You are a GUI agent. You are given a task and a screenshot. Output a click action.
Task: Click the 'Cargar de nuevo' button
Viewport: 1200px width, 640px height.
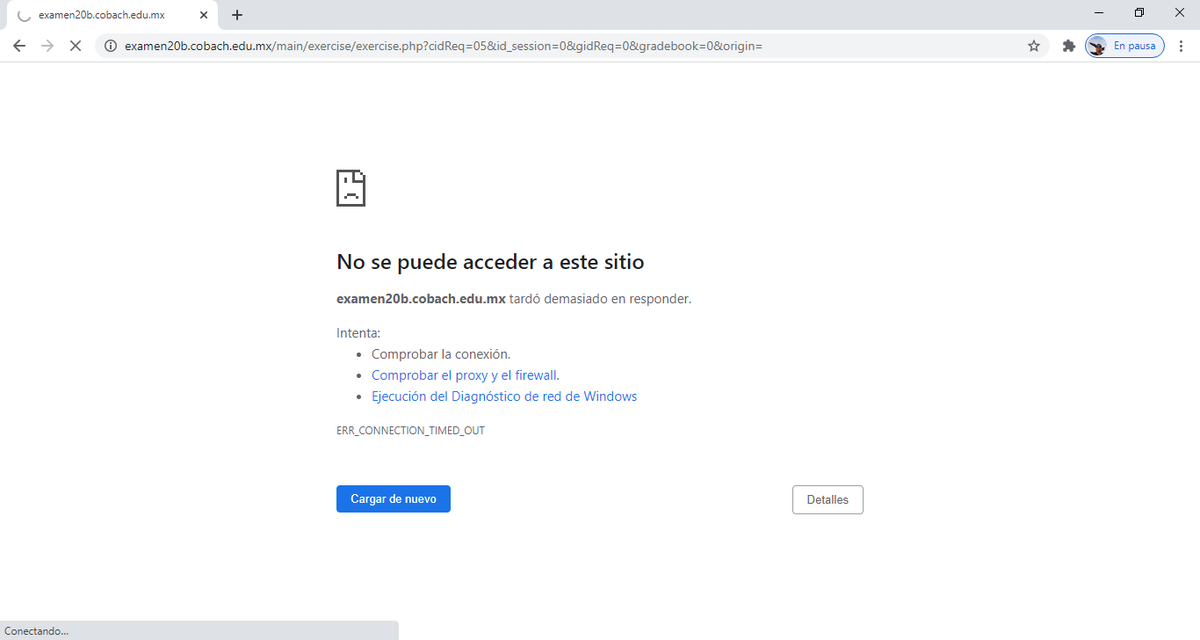tap(393, 499)
